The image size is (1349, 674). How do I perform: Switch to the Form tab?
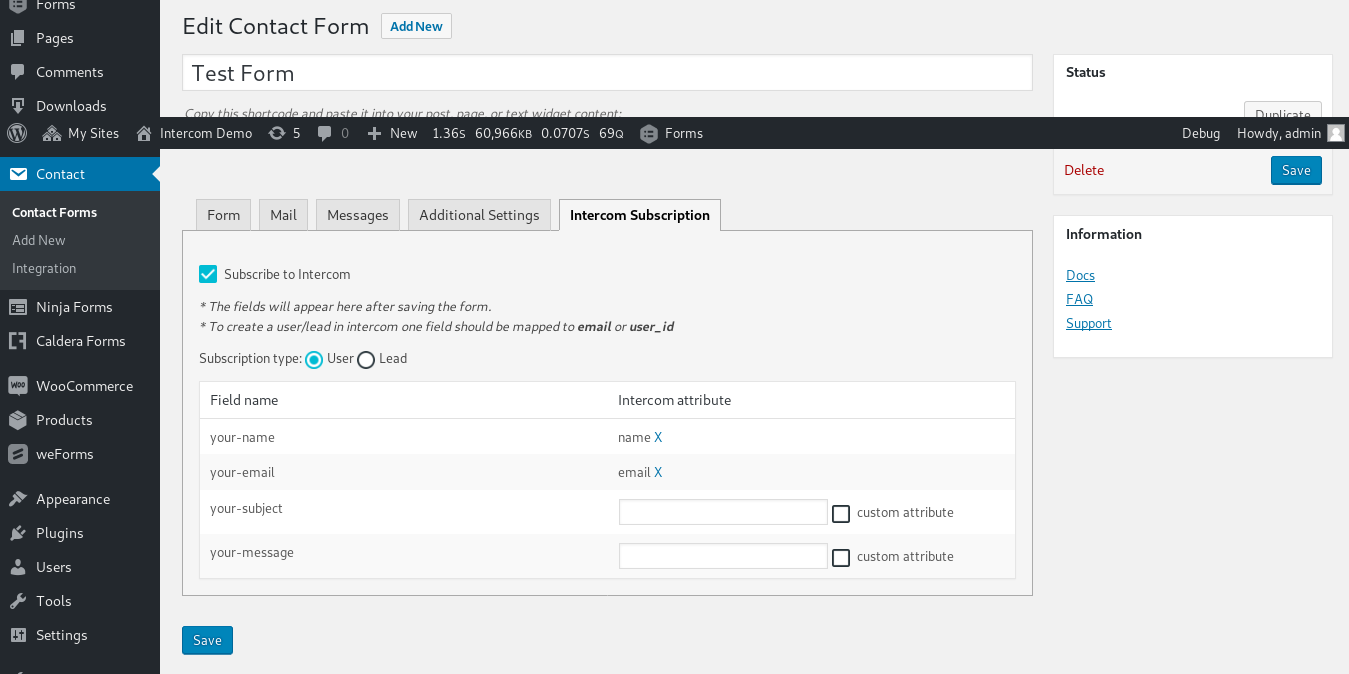(x=224, y=215)
